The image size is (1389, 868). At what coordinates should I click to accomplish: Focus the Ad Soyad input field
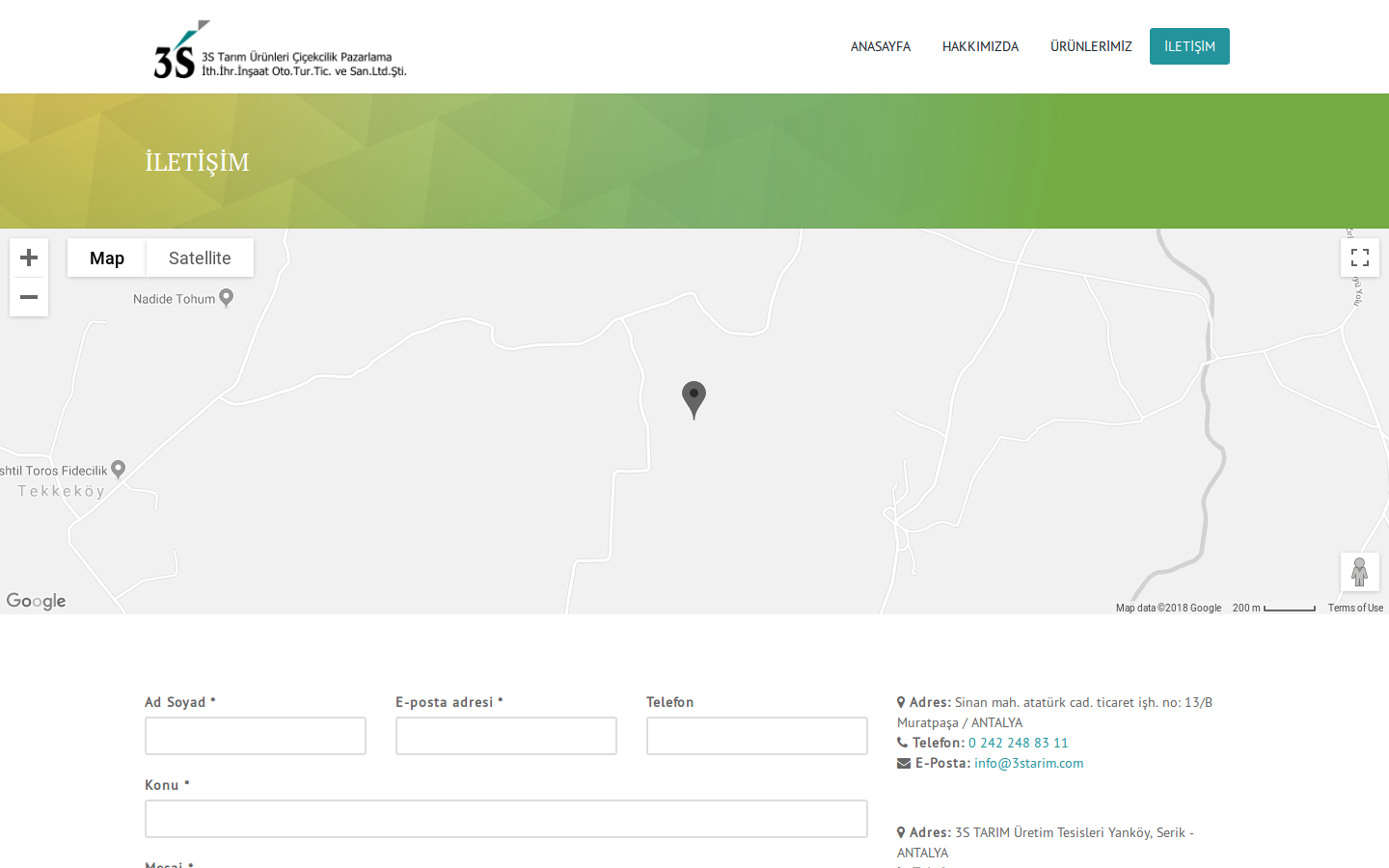(x=256, y=736)
